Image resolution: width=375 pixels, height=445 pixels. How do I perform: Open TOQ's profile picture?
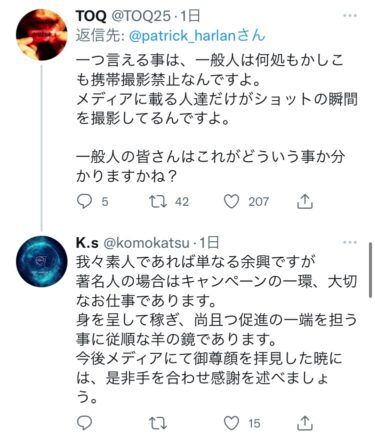(42, 35)
